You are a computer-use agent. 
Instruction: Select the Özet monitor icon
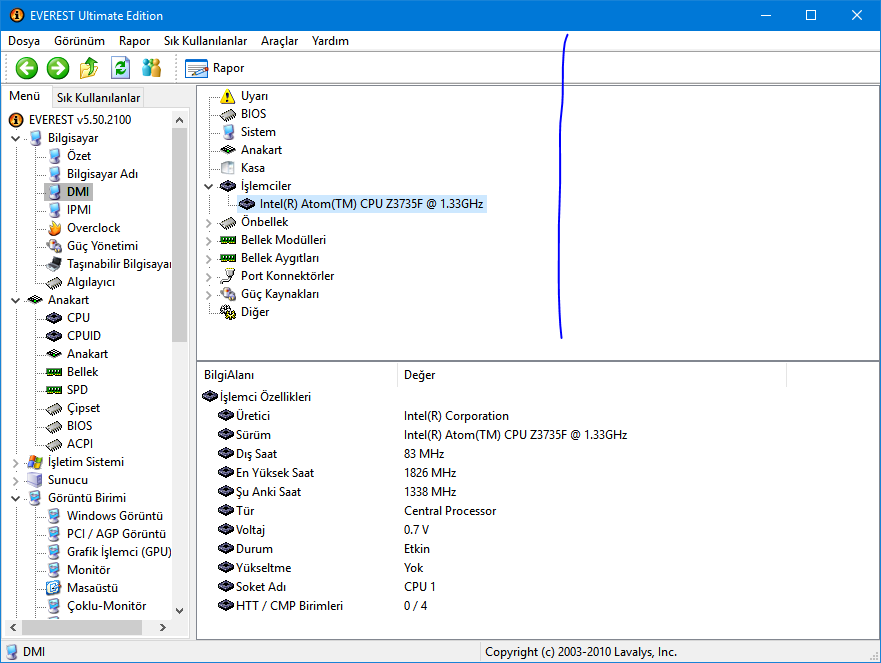tap(55, 156)
